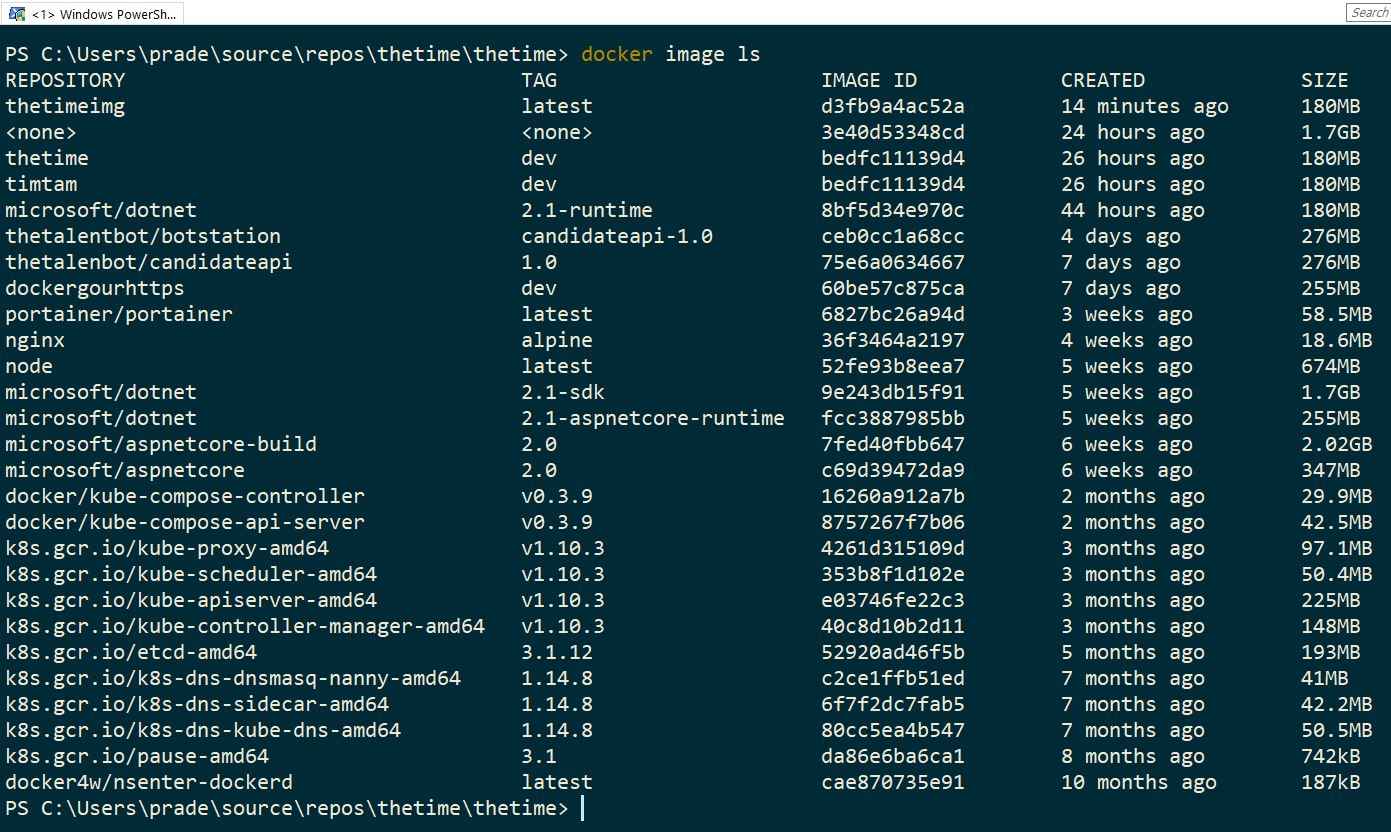Click the '8 months ago' created value

1133,756
